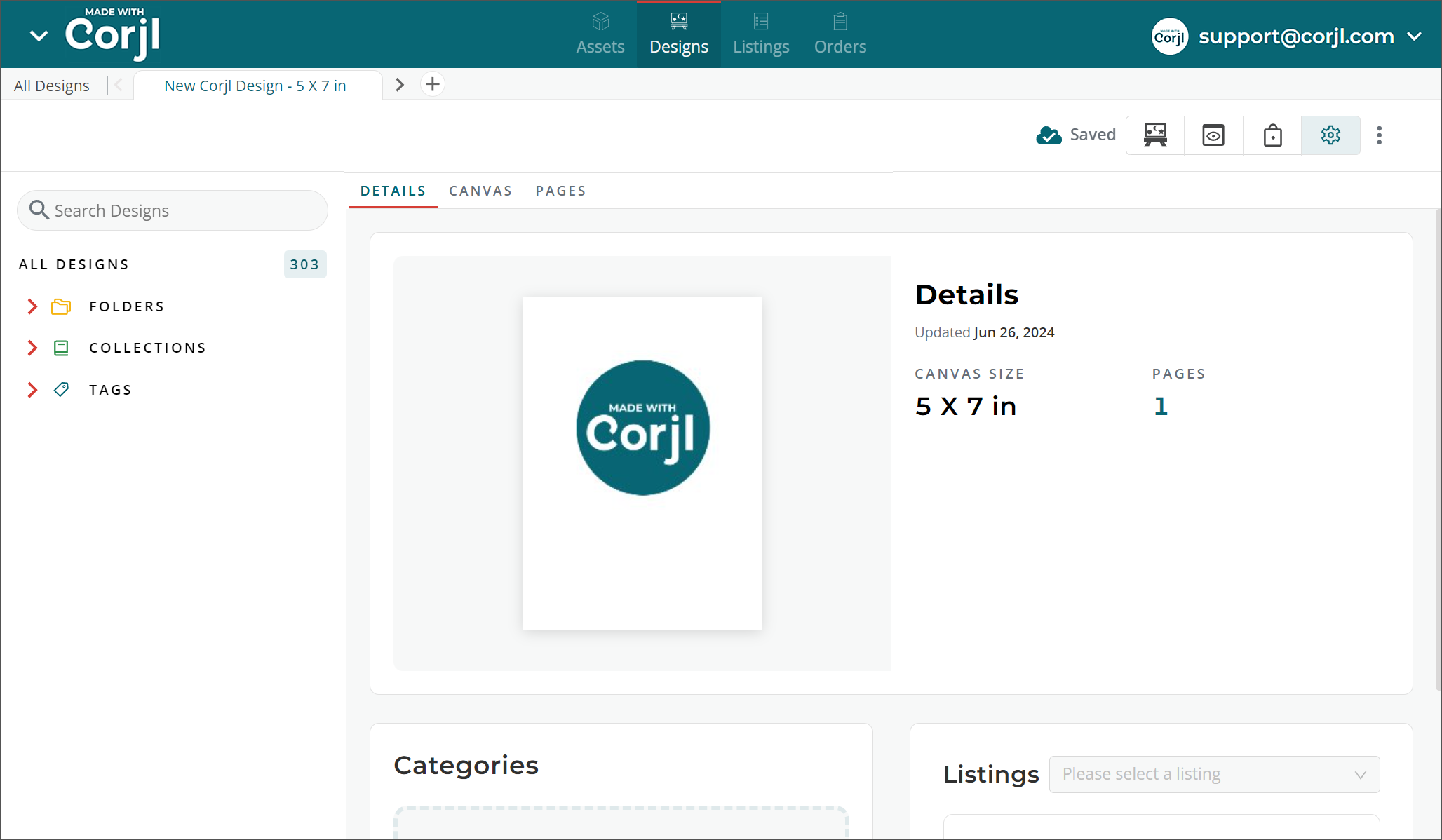Click the Made with Corjl header logo
This screenshot has height=840, width=1442.
pyautogui.click(x=113, y=34)
